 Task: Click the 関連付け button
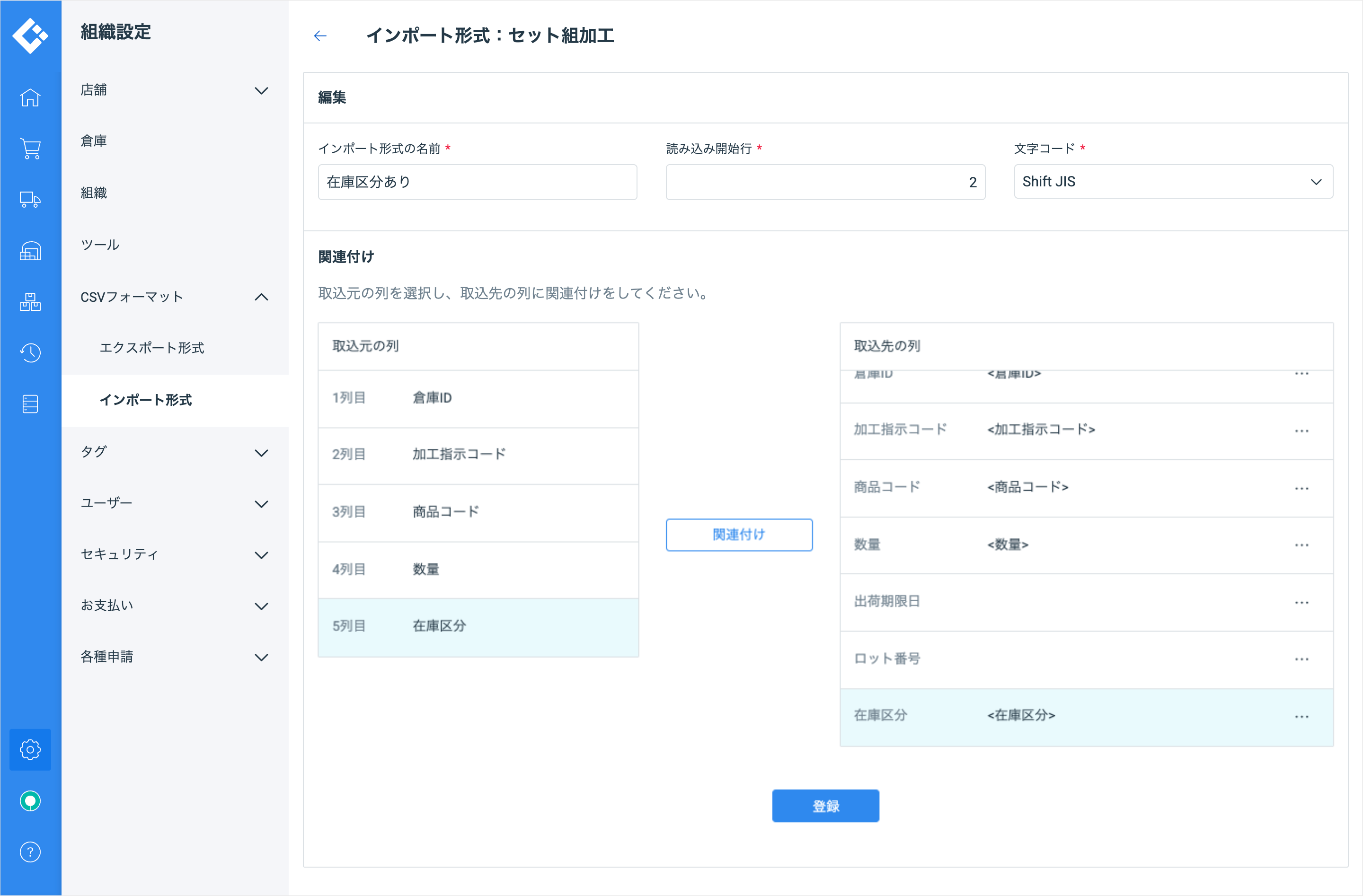pos(738,534)
